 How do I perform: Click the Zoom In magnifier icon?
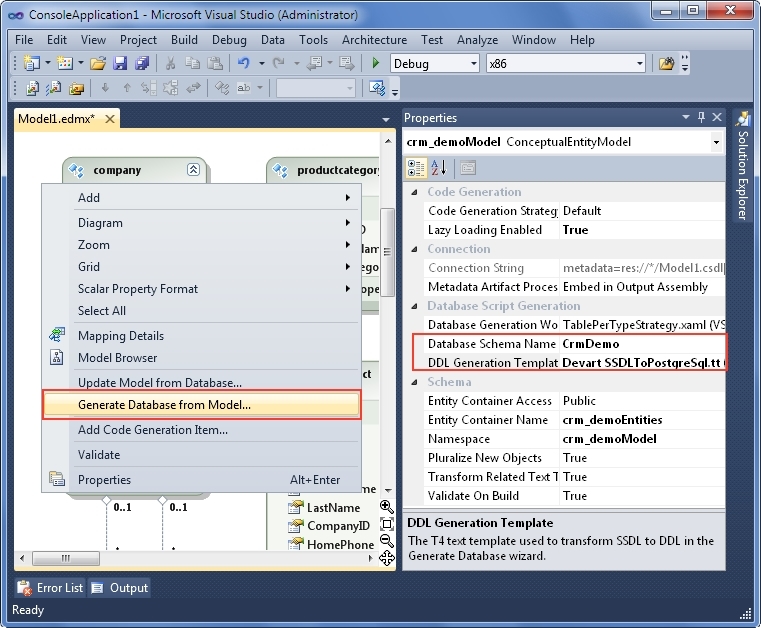(387, 507)
